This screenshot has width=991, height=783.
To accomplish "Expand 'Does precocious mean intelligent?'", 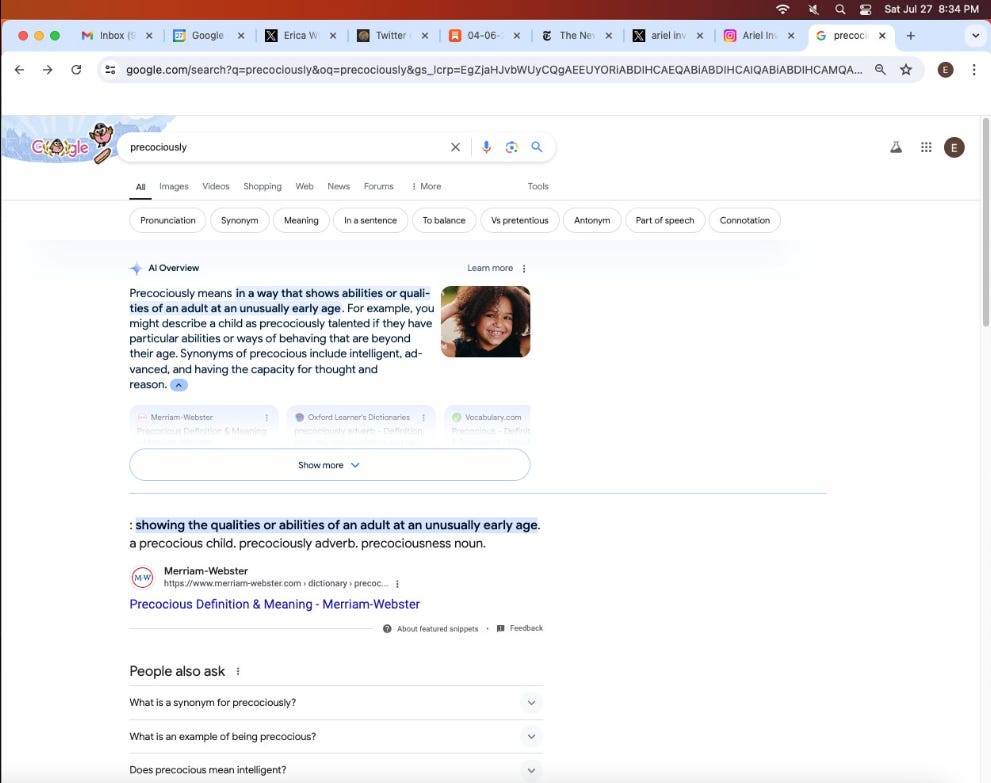I will tap(336, 770).
